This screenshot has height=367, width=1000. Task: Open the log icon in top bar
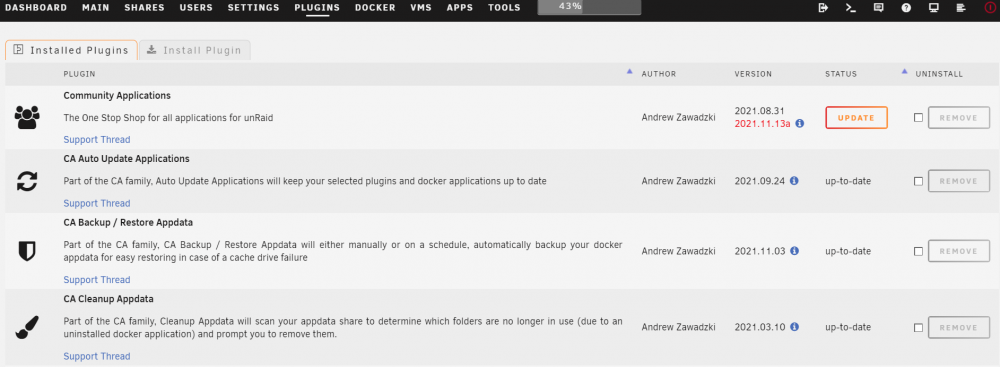click(x=962, y=8)
